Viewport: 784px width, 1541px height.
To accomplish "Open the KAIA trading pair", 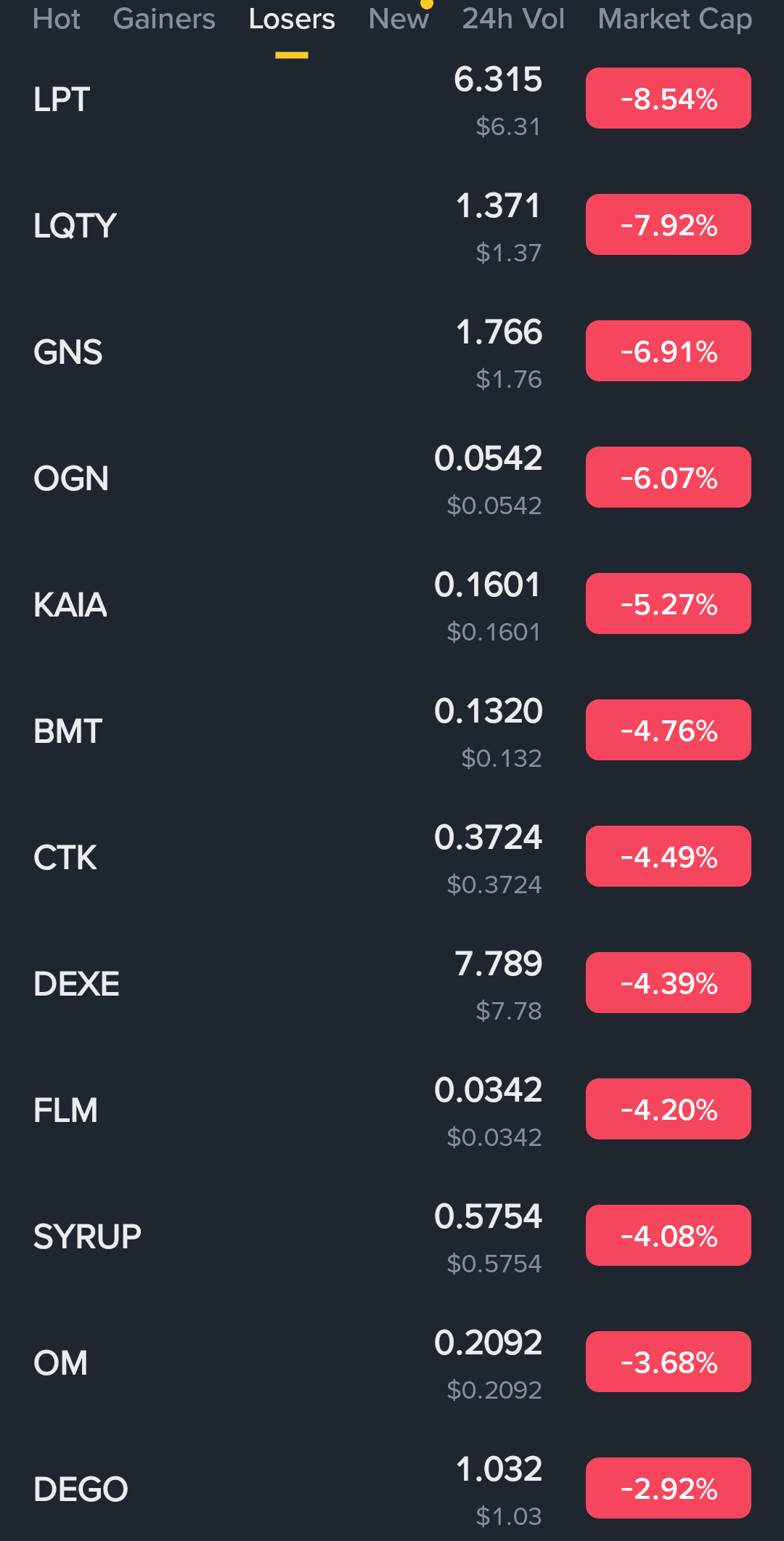I will 392,604.
